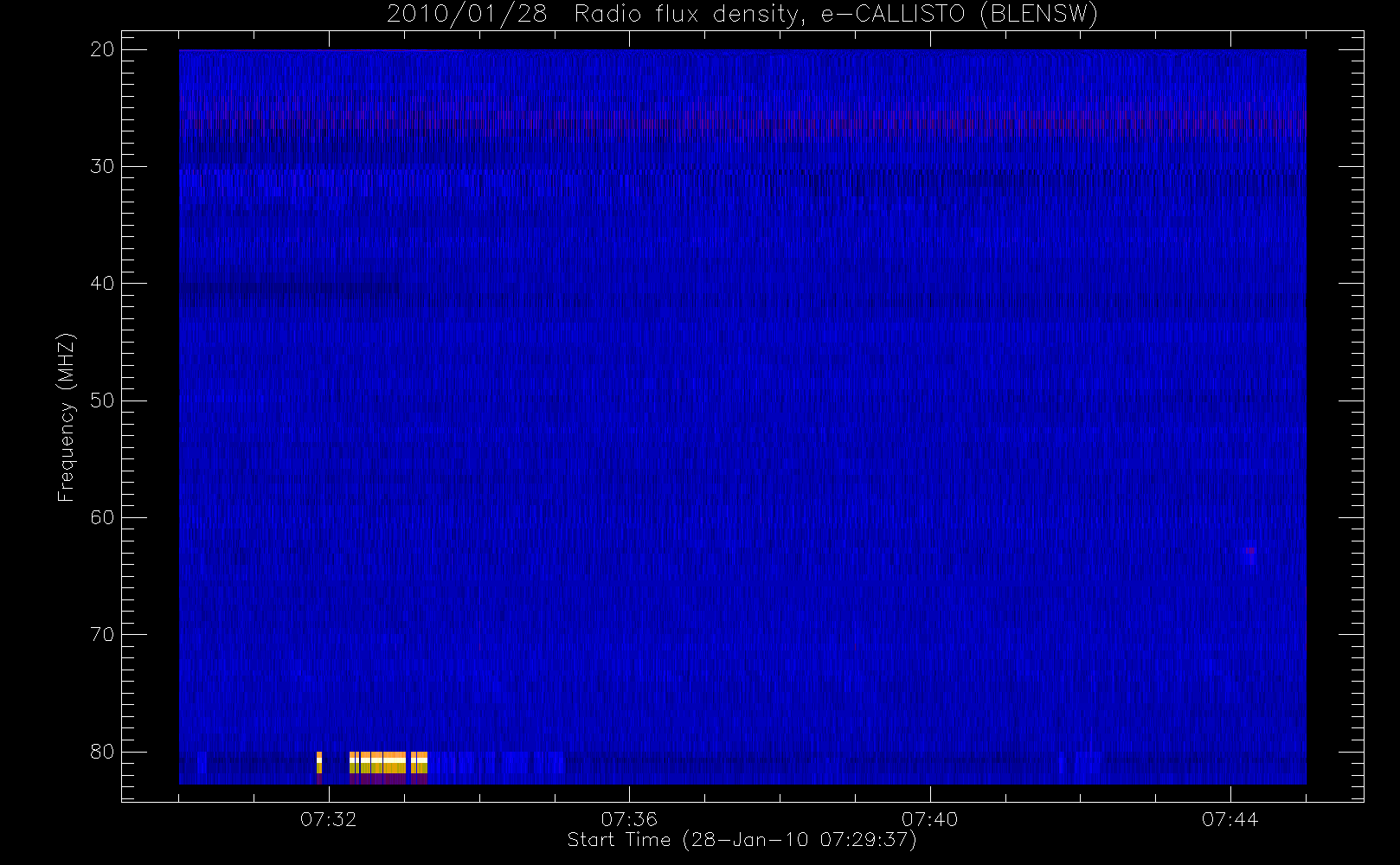Click the time tick label '07:36'
The image size is (1400, 865).
pyautogui.click(x=629, y=819)
